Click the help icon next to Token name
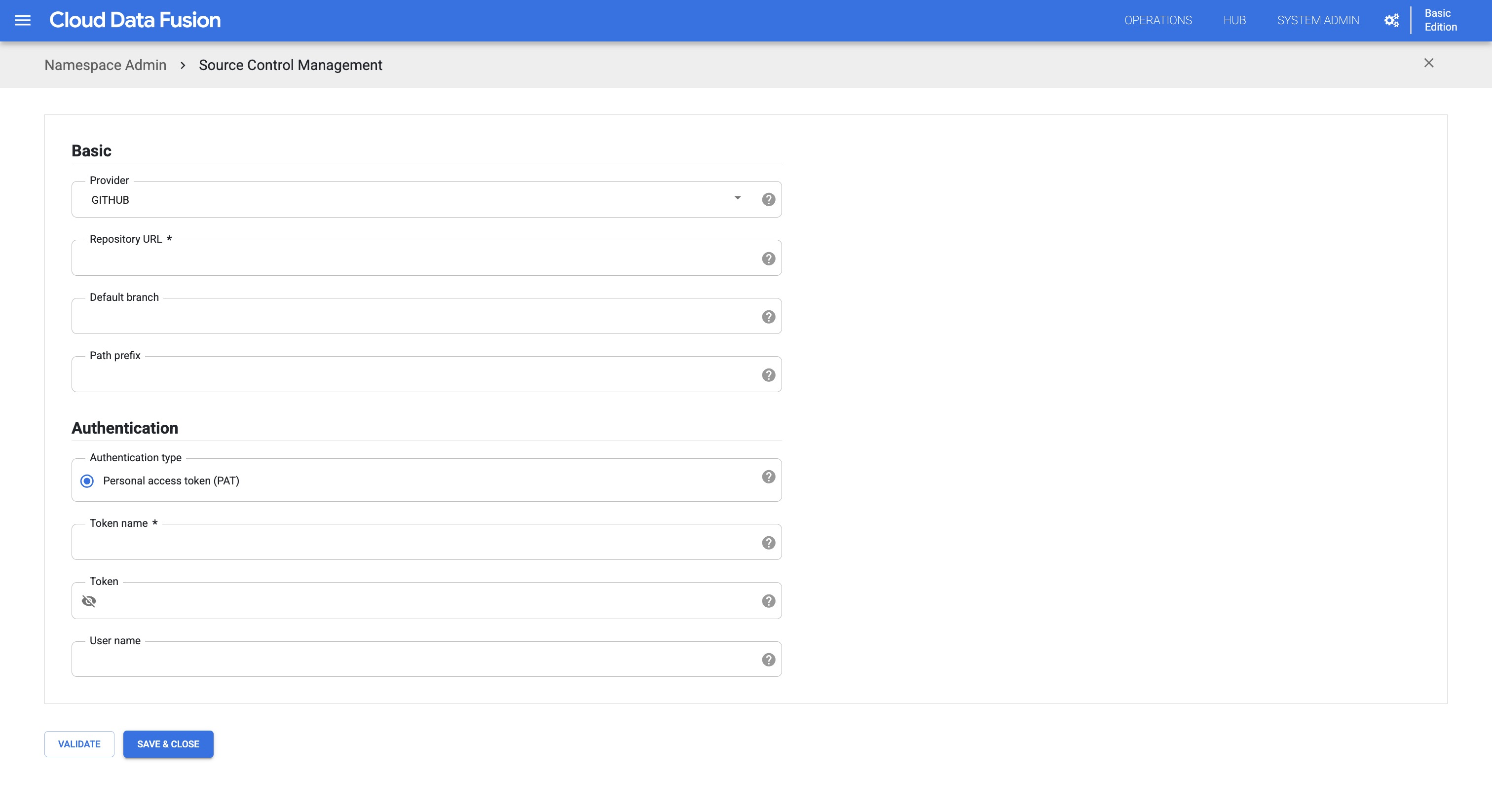This screenshot has height=812, width=1492. pos(768,541)
